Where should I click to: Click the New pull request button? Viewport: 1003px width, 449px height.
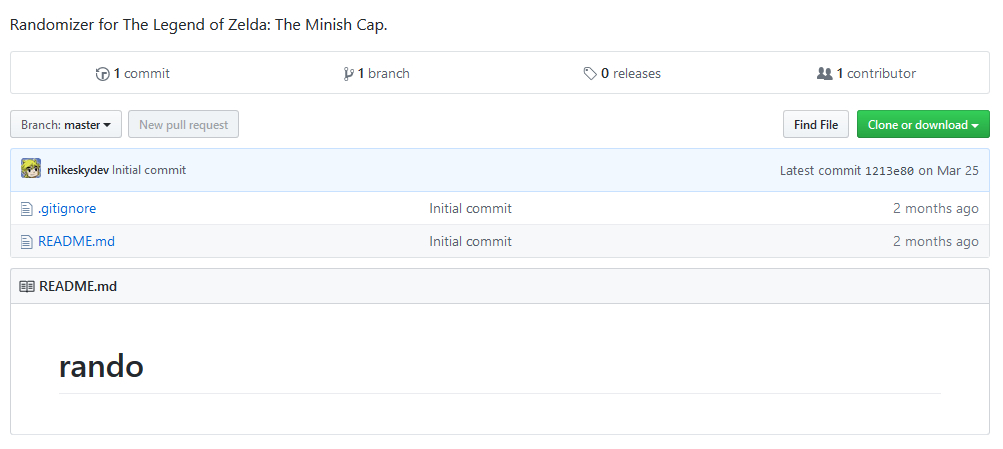(x=184, y=124)
